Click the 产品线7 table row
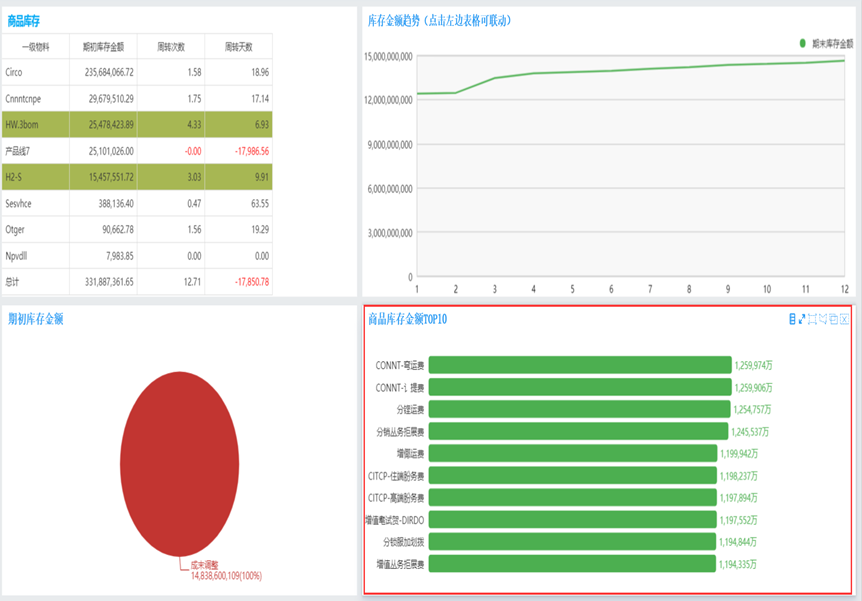 pos(137,151)
